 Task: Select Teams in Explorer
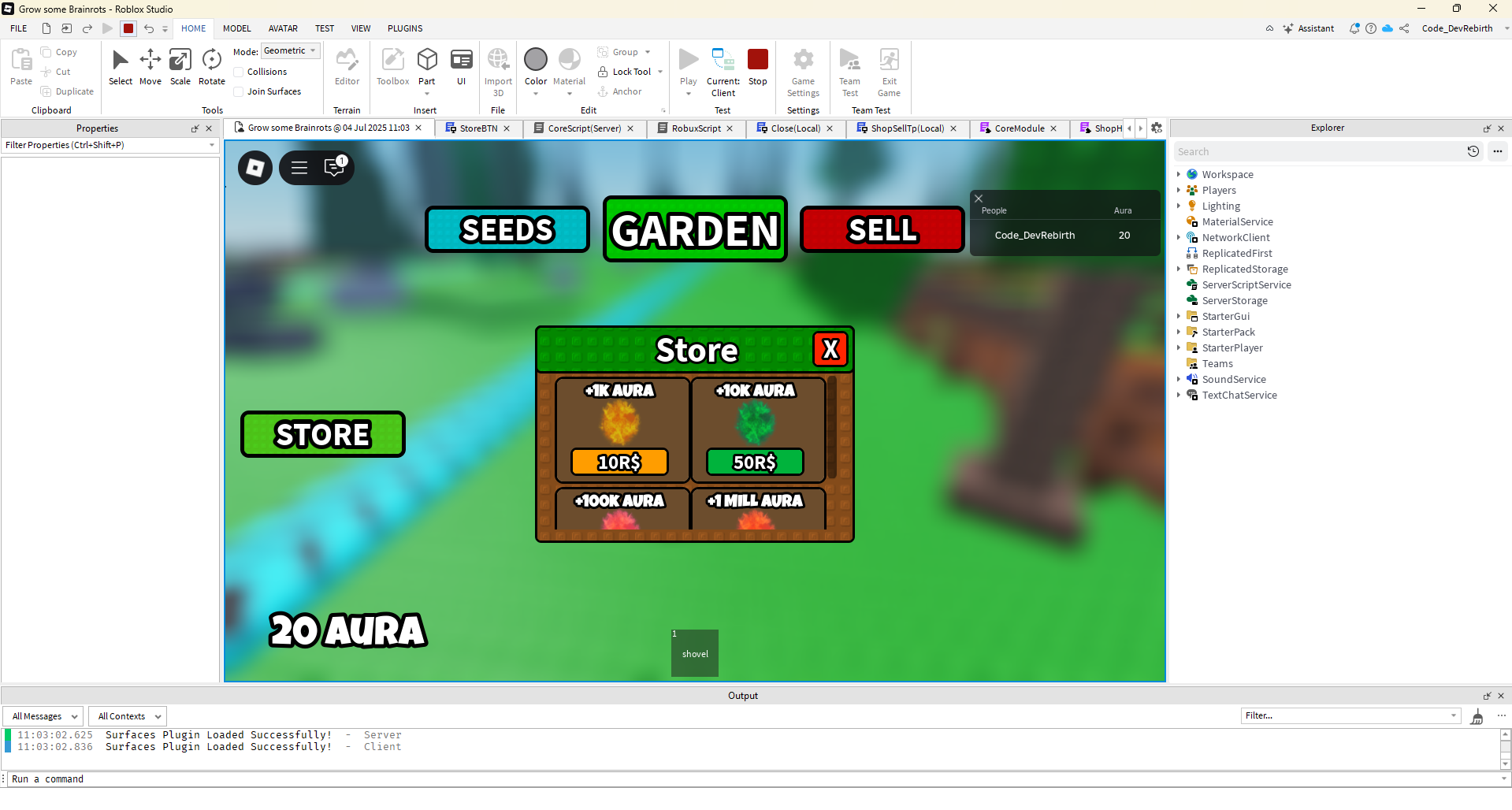click(1217, 363)
